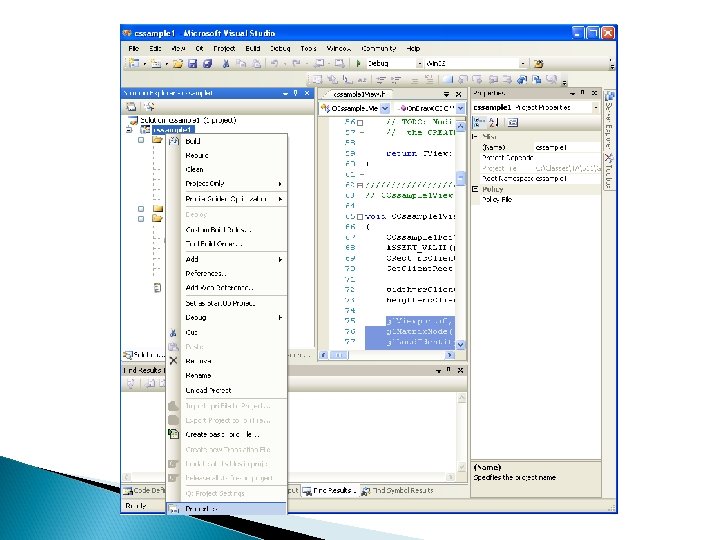Click the green Start Debugging arrow

[x=358, y=63]
